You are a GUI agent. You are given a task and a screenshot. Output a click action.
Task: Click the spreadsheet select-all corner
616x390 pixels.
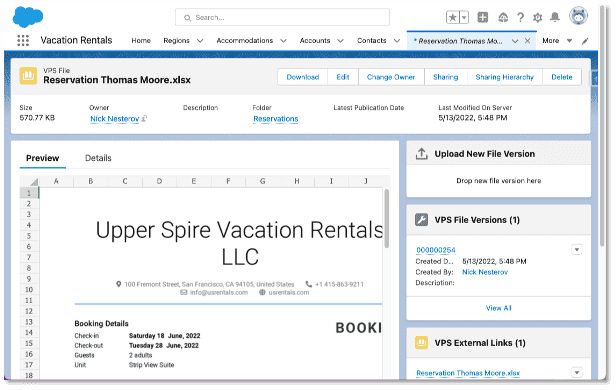tap(29, 181)
